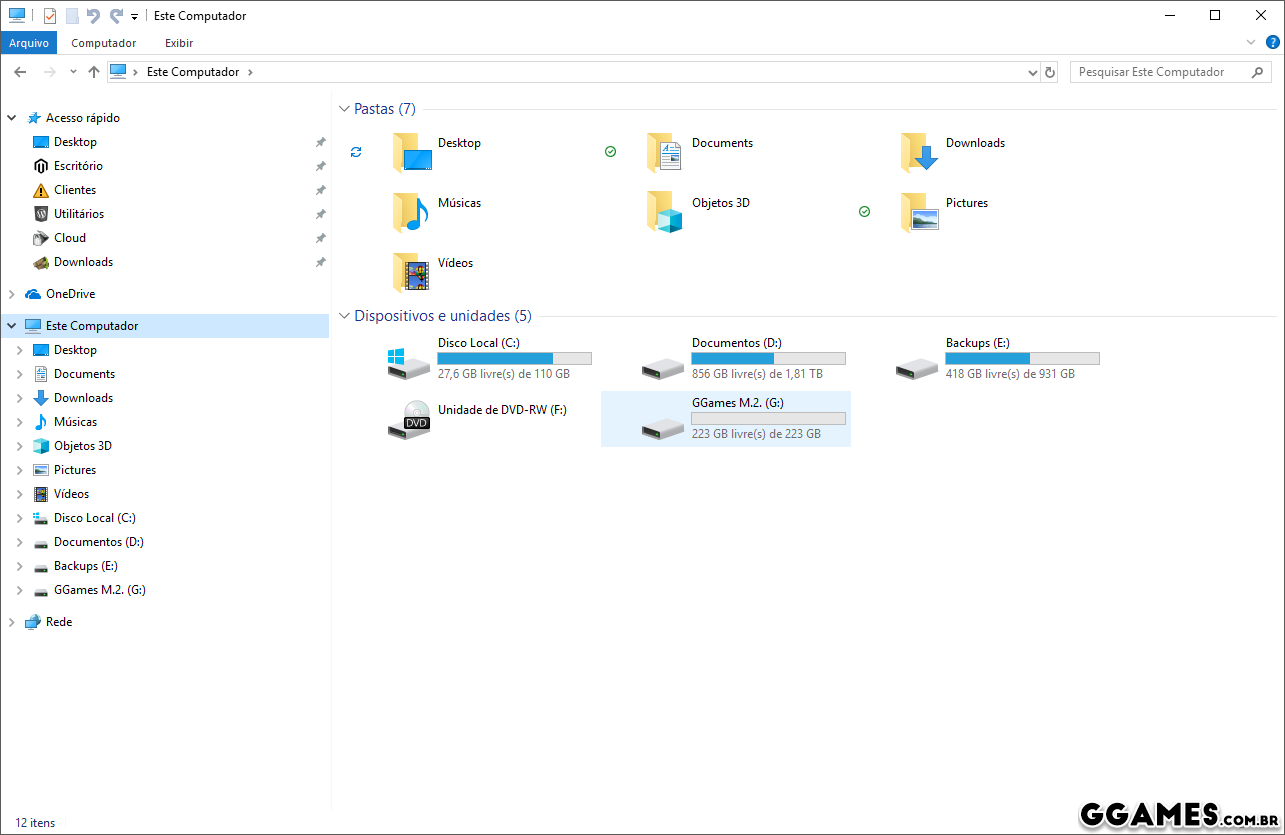The image size is (1285, 835).
Task: Open the Disco Local (C:) drive icon
Action: pos(409,363)
